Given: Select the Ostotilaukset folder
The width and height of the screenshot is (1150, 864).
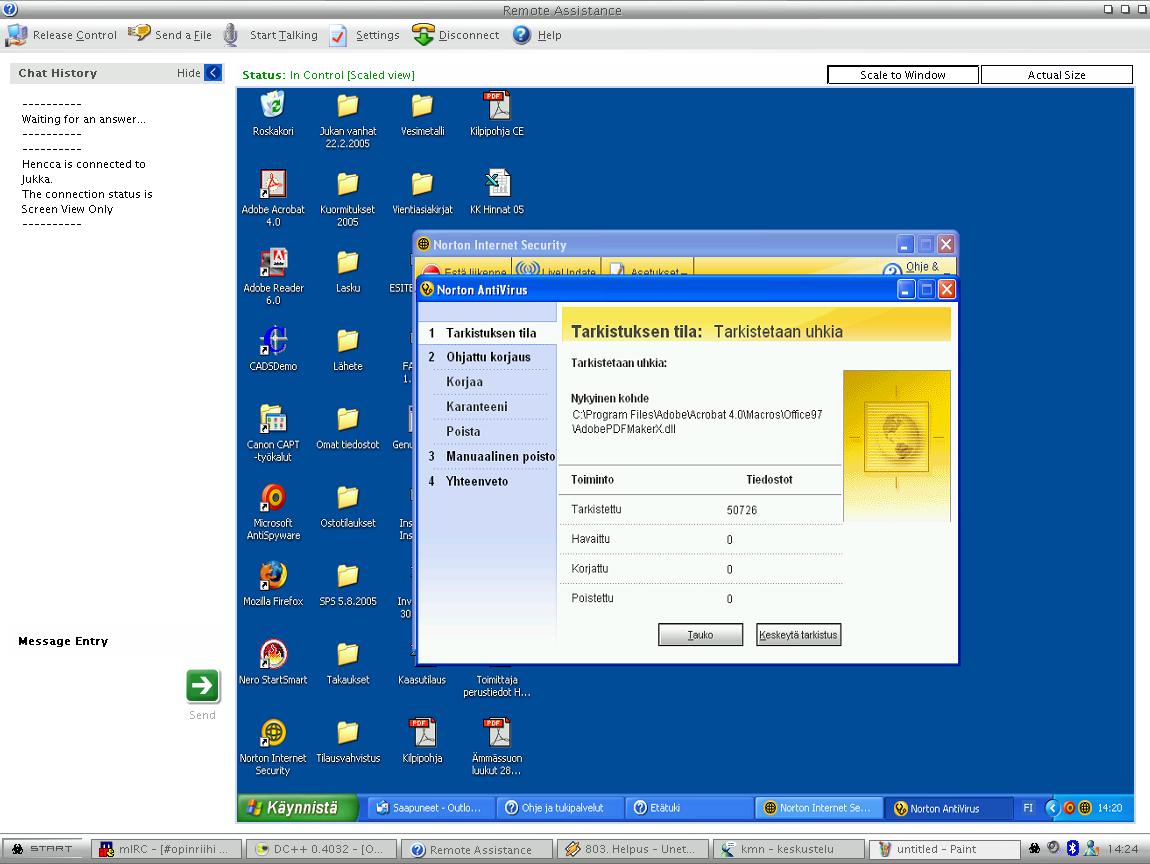Looking at the screenshot, I should pos(348,506).
